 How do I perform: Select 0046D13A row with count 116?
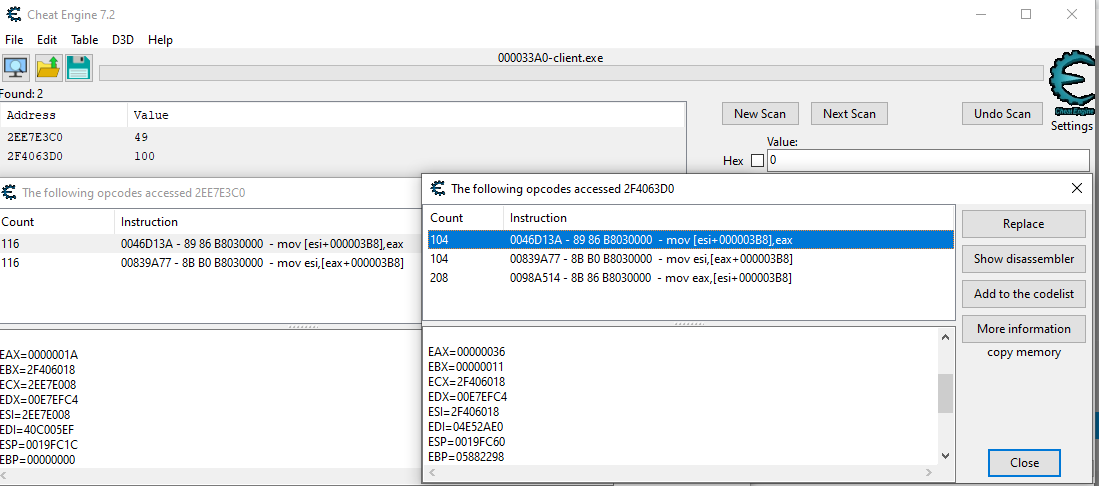pos(210,243)
